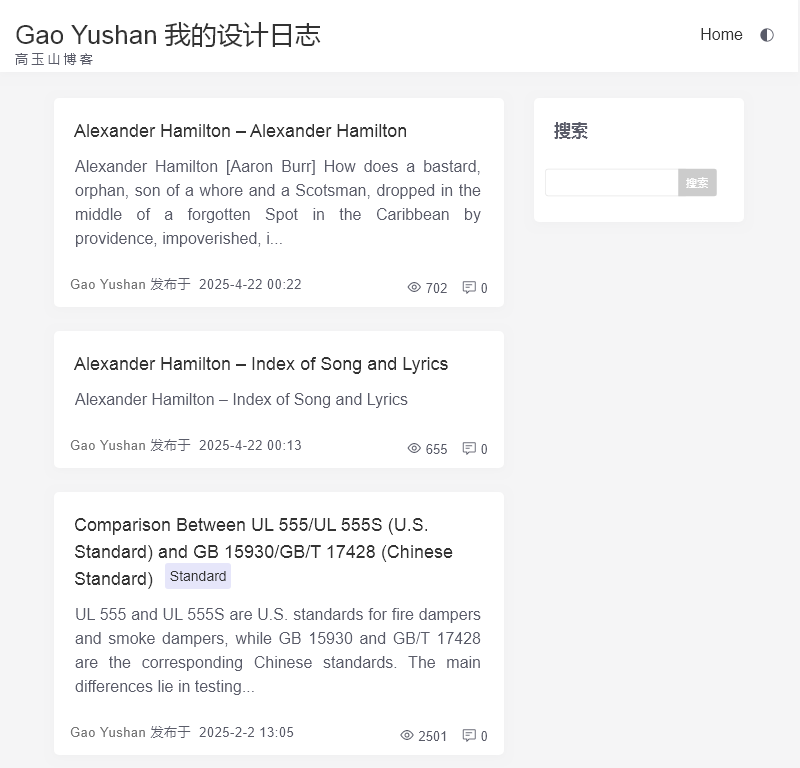Screen dimensions: 800x768
Task: Open the comment icon on the UL 555 post
Action: coord(469,735)
